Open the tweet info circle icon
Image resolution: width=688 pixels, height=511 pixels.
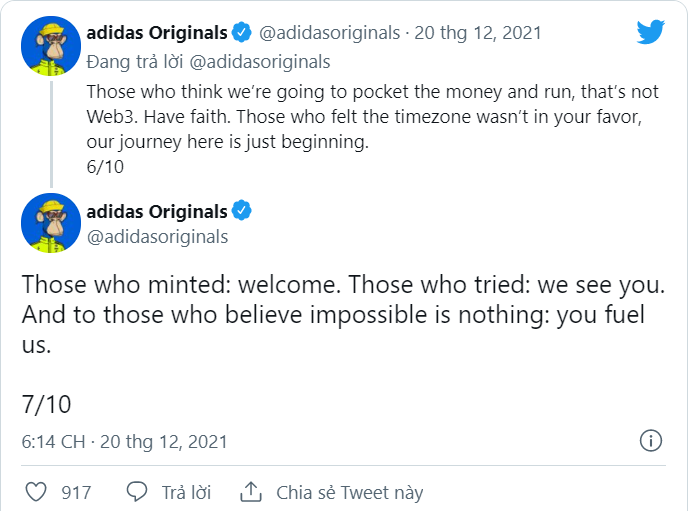pyautogui.click(x=650, y=440)
